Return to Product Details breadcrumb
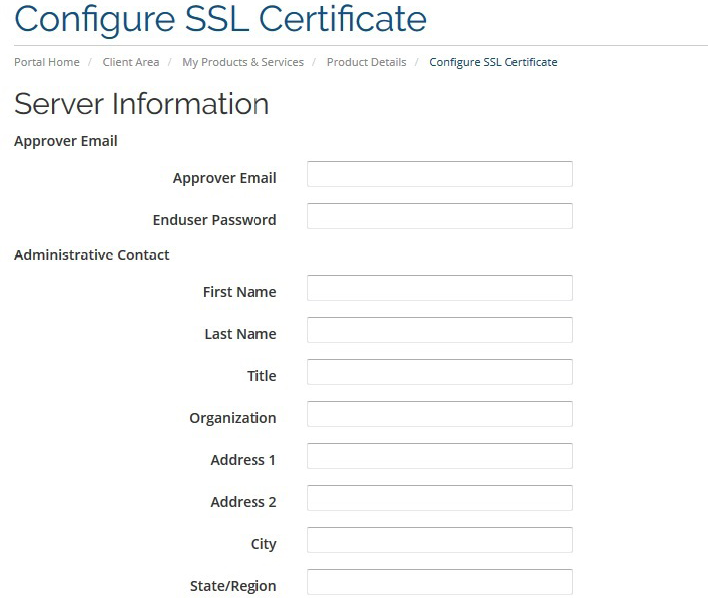 pyautogui.click(x=367, y=62)
